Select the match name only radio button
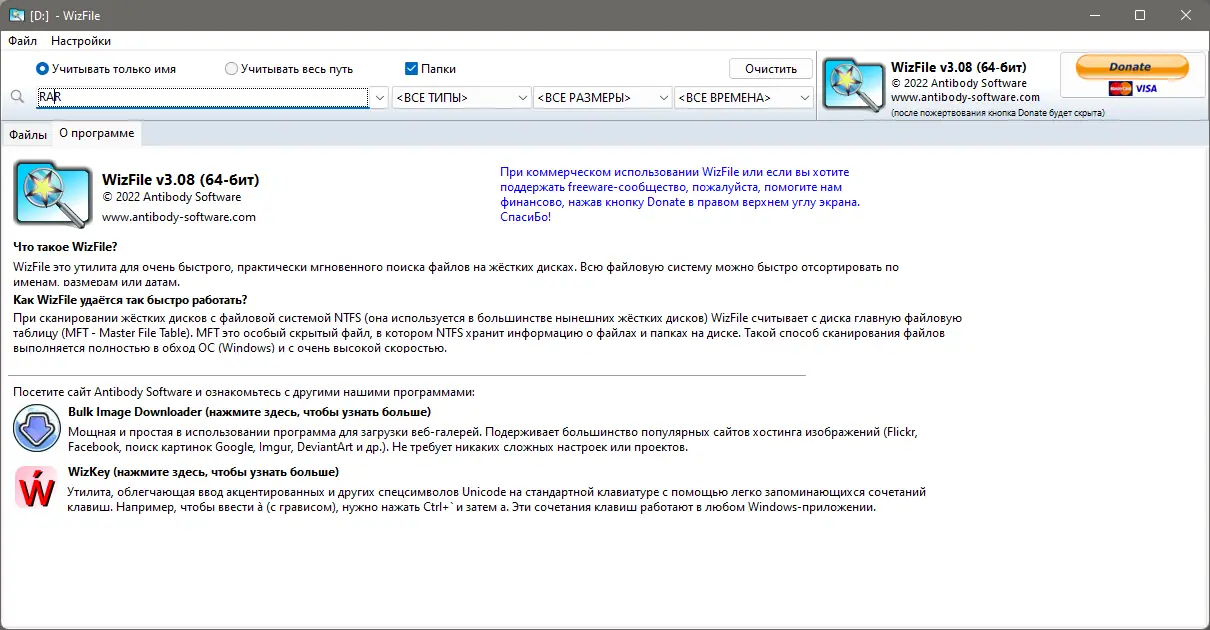Viewport: 1210px width, 630px height. (x=42, y=69)
